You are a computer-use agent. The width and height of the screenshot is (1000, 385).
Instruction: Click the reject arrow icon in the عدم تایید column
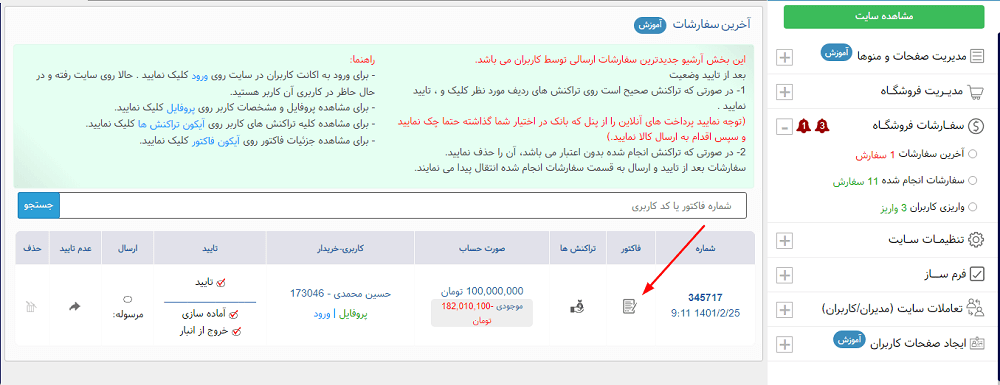[75, 307]
